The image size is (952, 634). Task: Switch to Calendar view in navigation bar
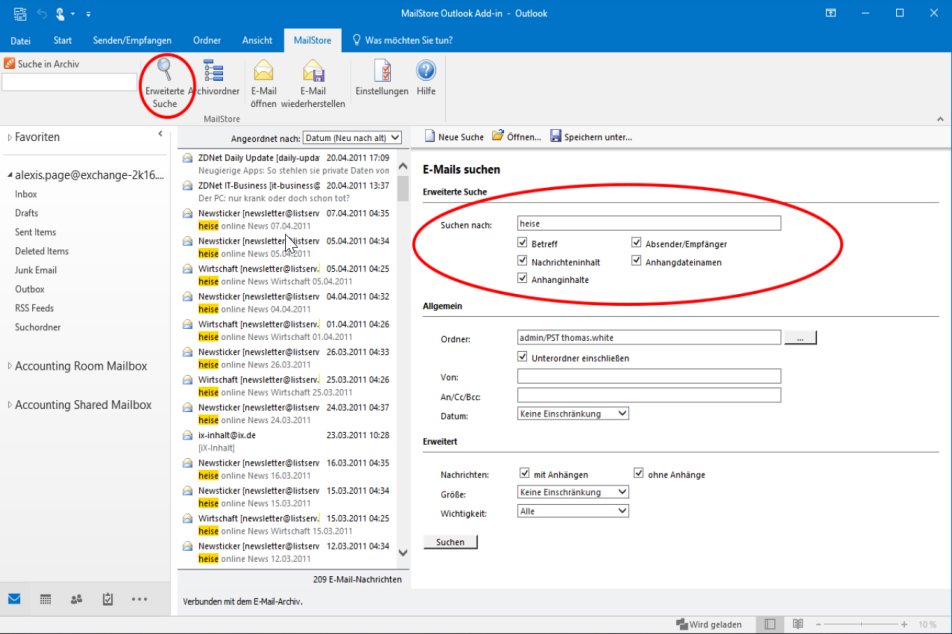[x=46, y=599]
